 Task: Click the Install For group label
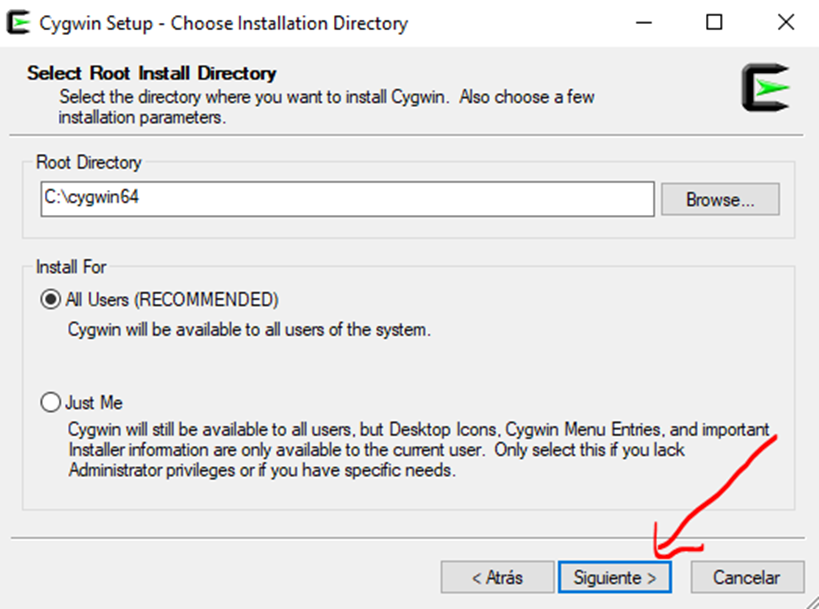coord(71,267)
